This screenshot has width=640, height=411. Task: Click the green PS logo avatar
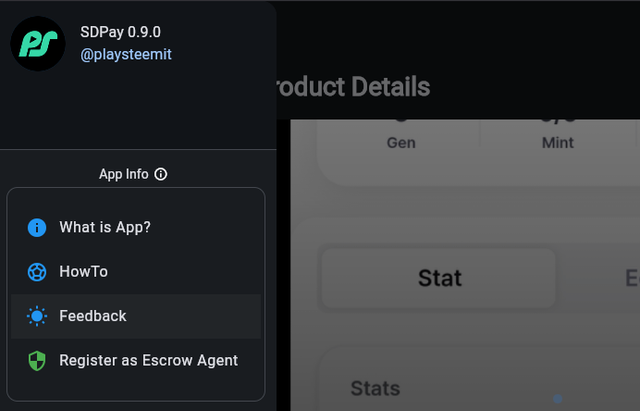[38, 44]
